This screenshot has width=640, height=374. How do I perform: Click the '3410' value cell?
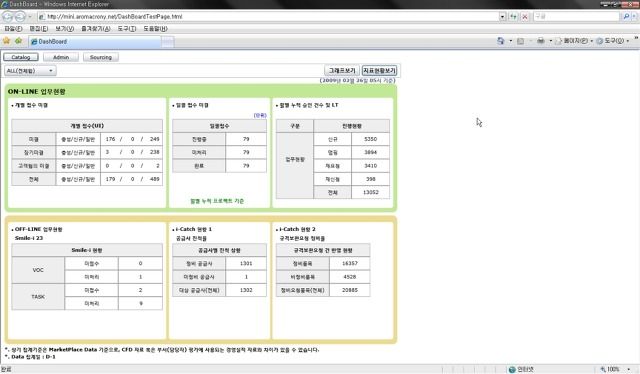point(370,166)
